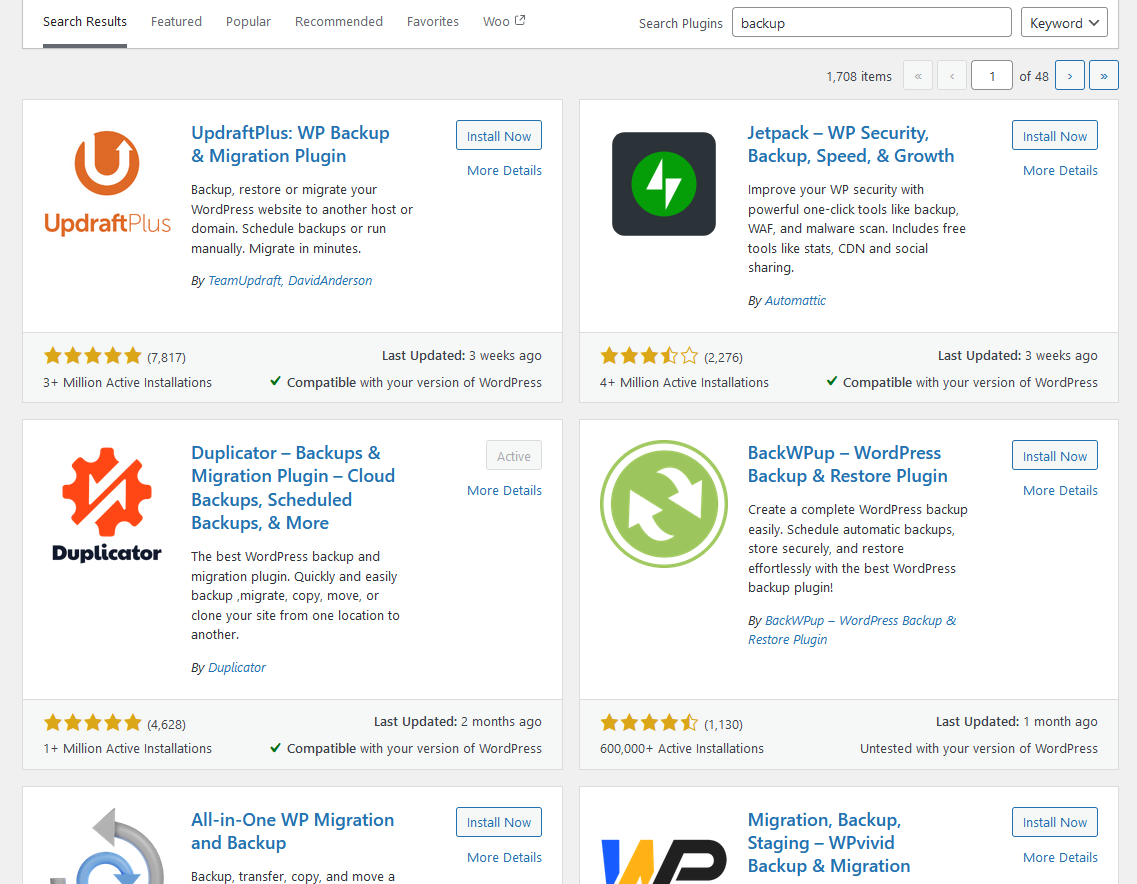Go to next page of results
Image resolution: width=1137 pixels, height=884 pixels.
tap(1069, 76)
